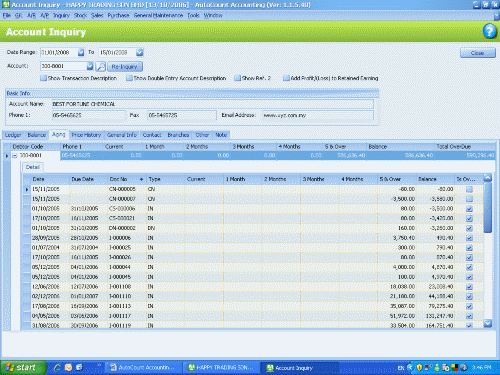Switch to the Ledger tab
This screenshot has width=500, height=375.
point(13,135)
